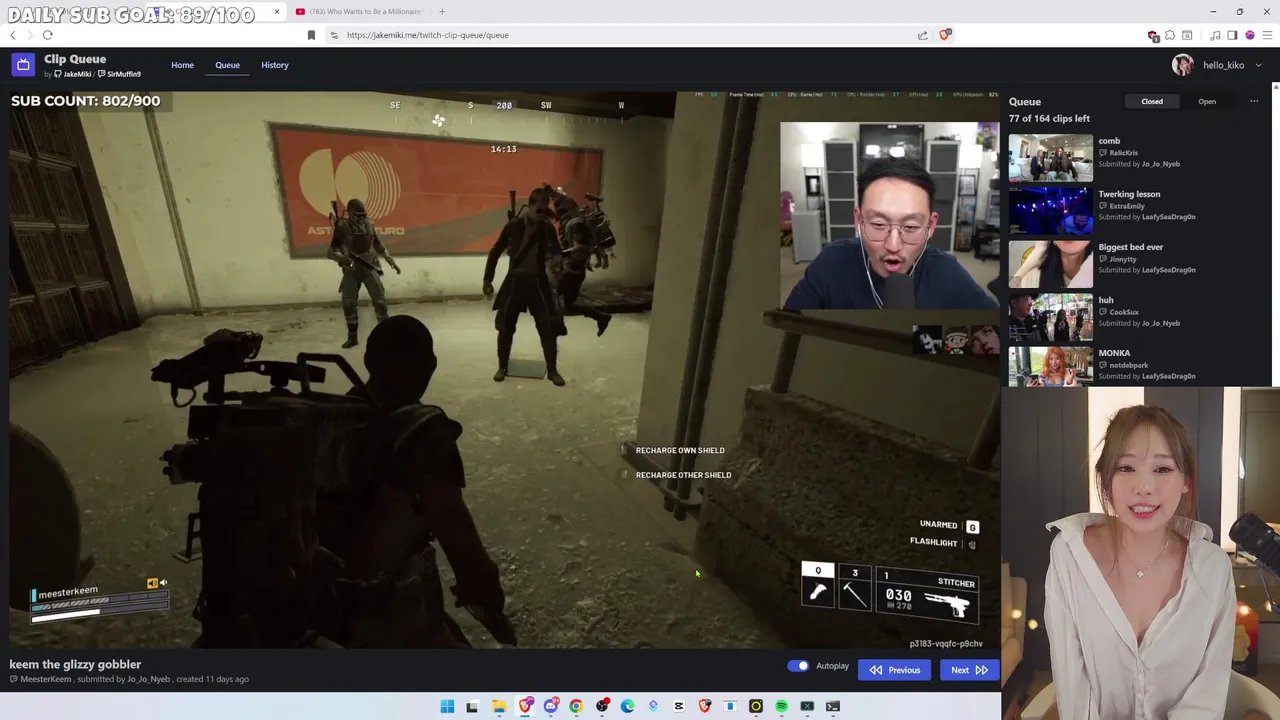Click the channel name CookSux
The height and width of the screenshot is (720, 1280).
[1123, 312]
